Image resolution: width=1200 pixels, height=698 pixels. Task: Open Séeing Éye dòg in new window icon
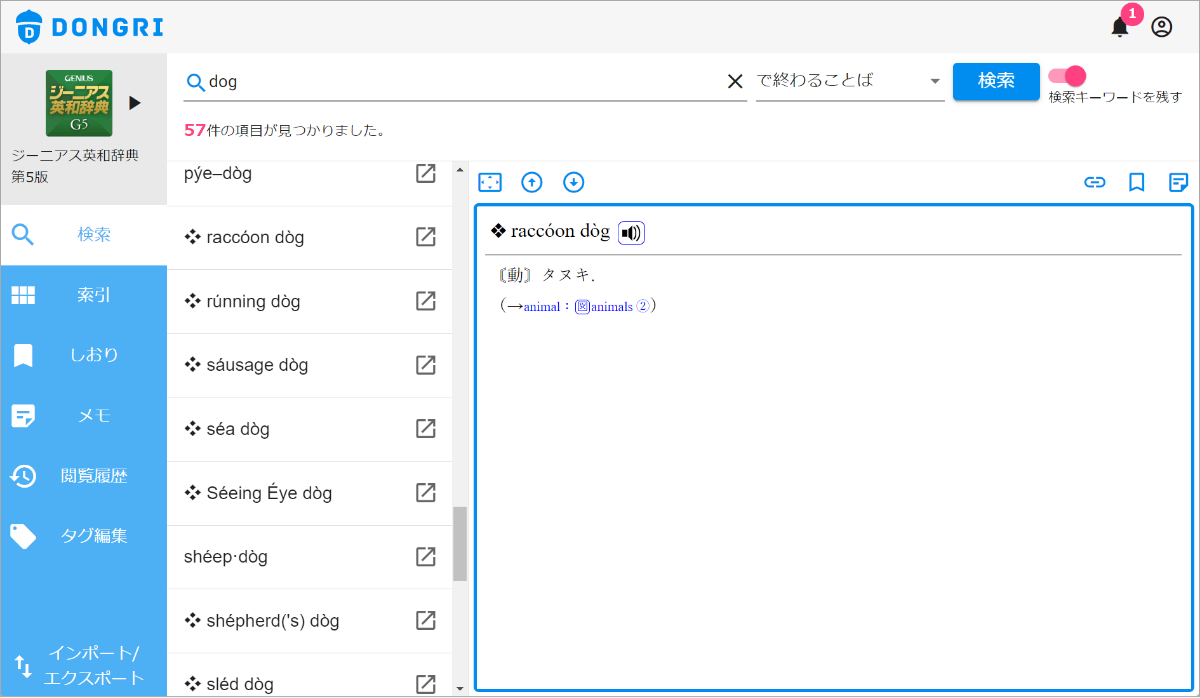[426, 493]
